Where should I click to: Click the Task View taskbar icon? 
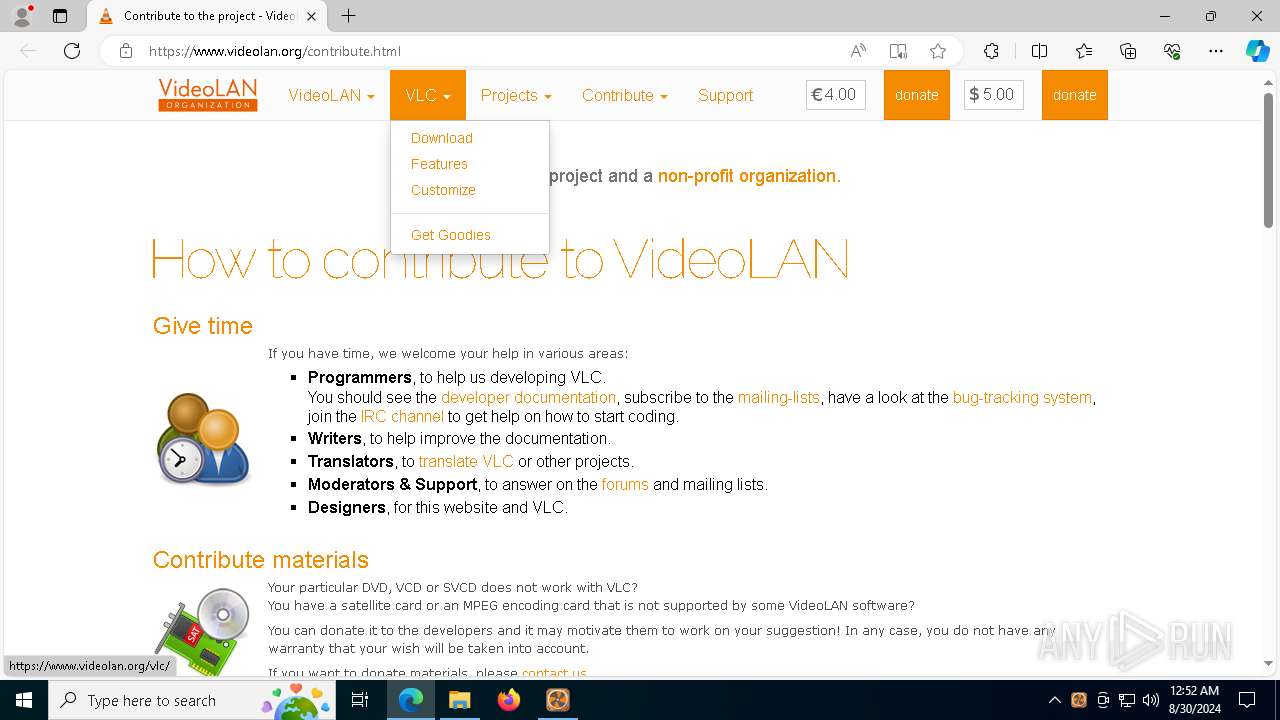(360, 700)
